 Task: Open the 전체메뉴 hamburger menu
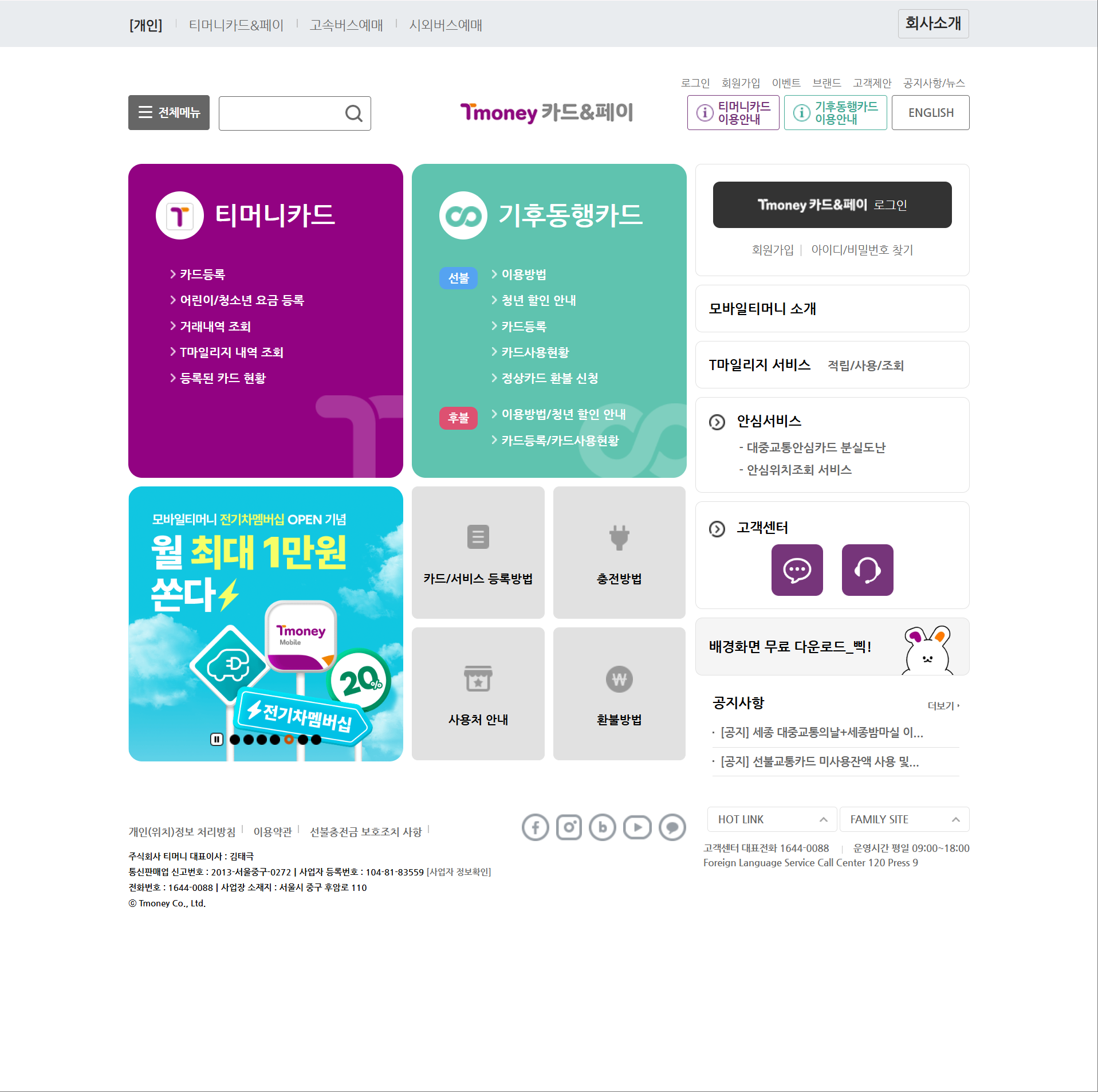click(x=169, y=112)
